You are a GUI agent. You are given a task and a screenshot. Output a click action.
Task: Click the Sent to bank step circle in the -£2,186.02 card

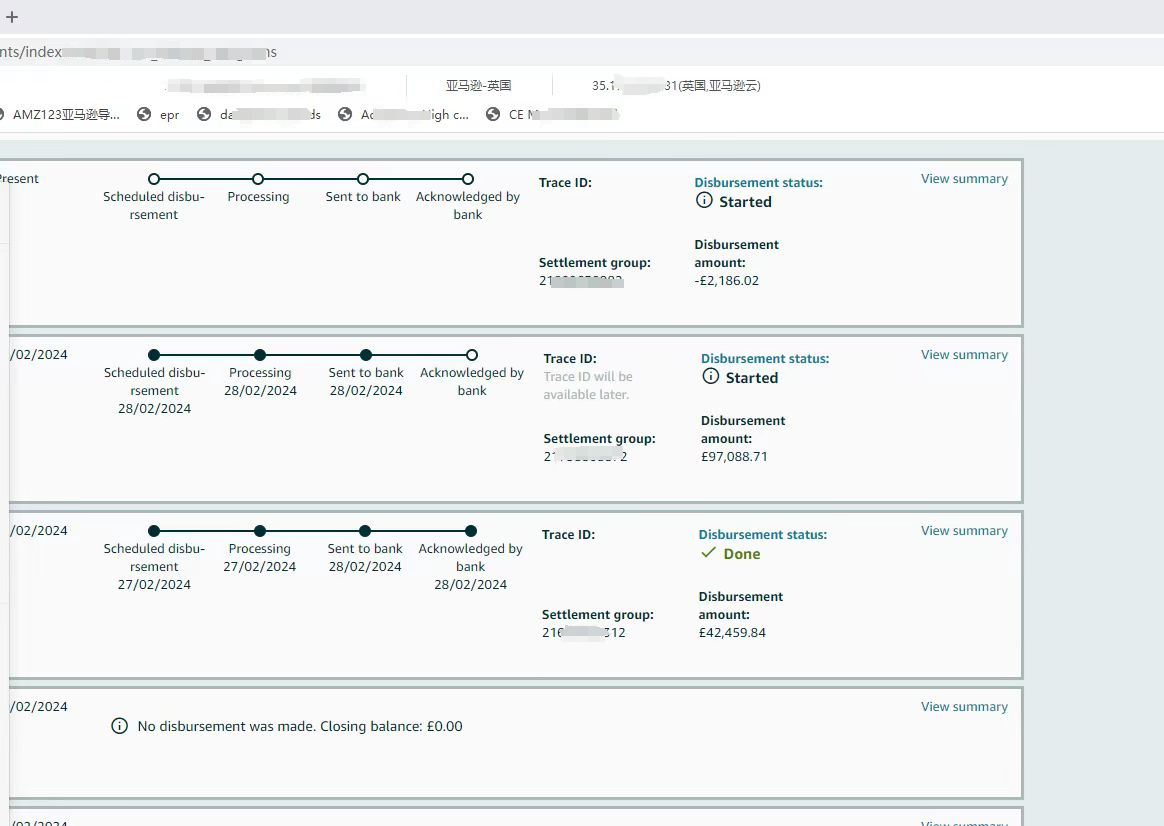coord(363,179)
